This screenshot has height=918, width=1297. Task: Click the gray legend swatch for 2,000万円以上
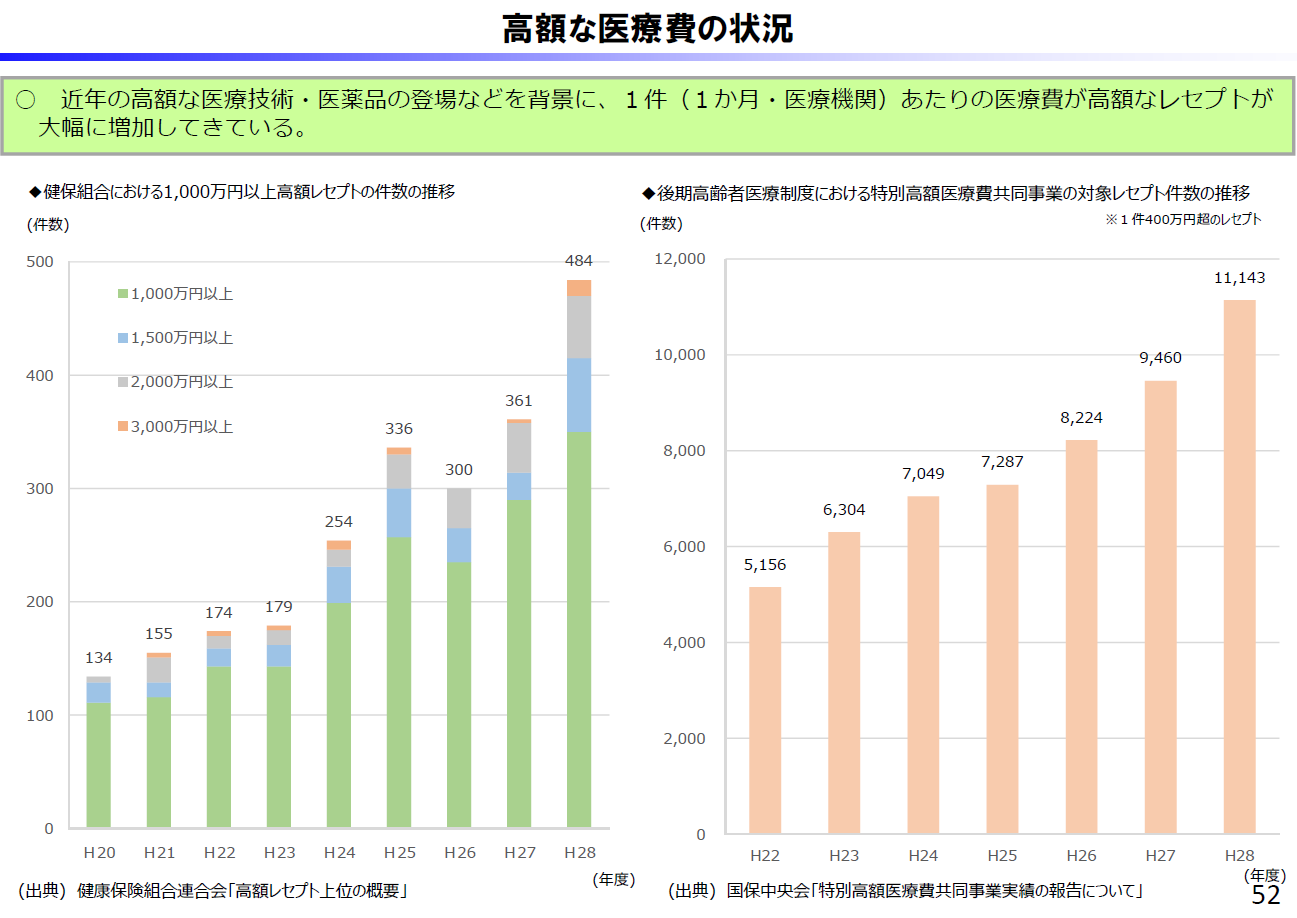123,382
